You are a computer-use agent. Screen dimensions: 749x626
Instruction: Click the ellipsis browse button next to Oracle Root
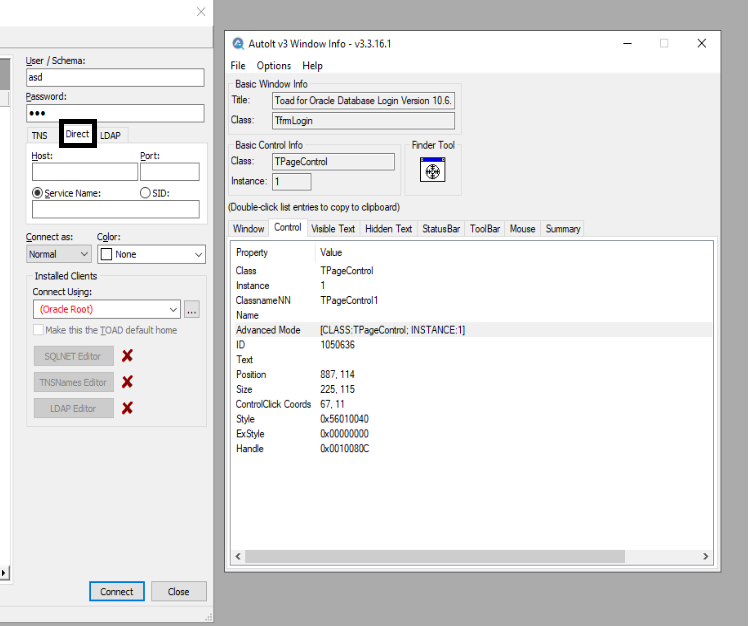click(x=192, y=309)
